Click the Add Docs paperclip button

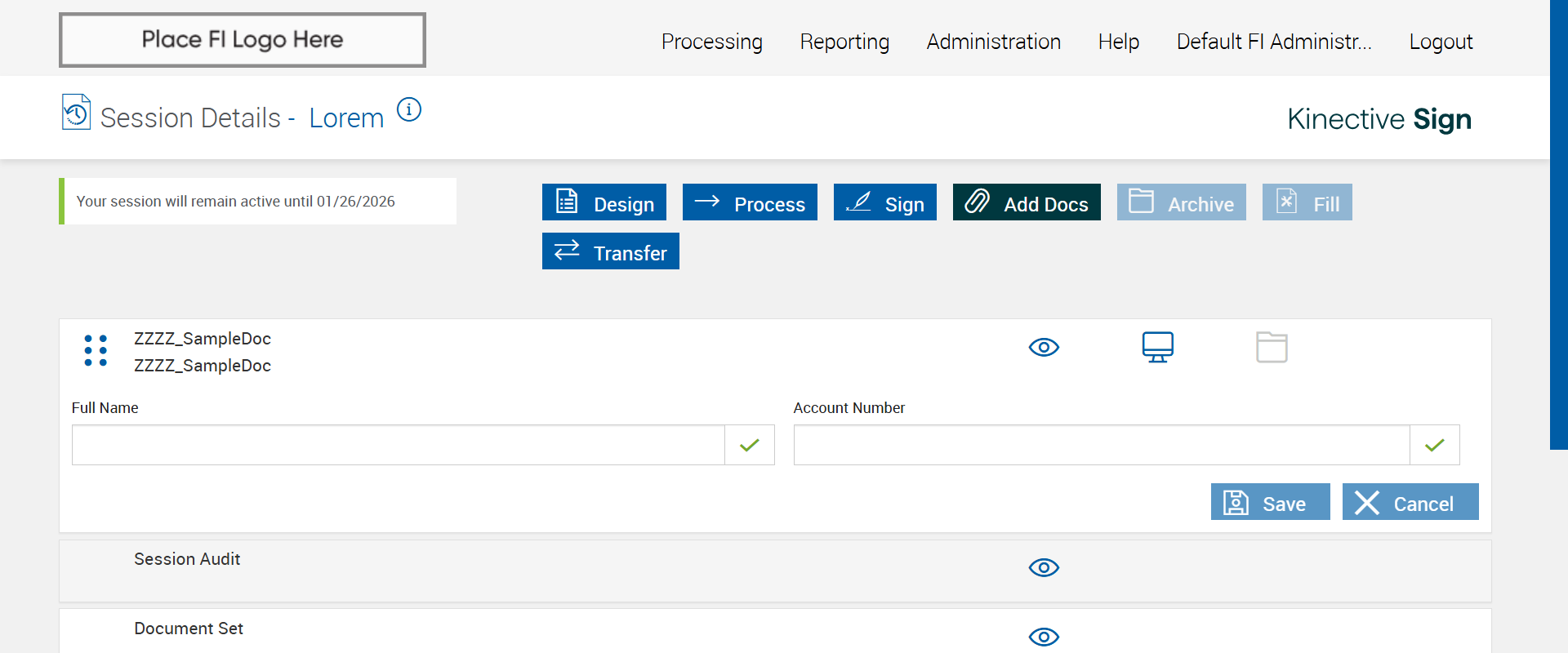(x=1026, y=202)
